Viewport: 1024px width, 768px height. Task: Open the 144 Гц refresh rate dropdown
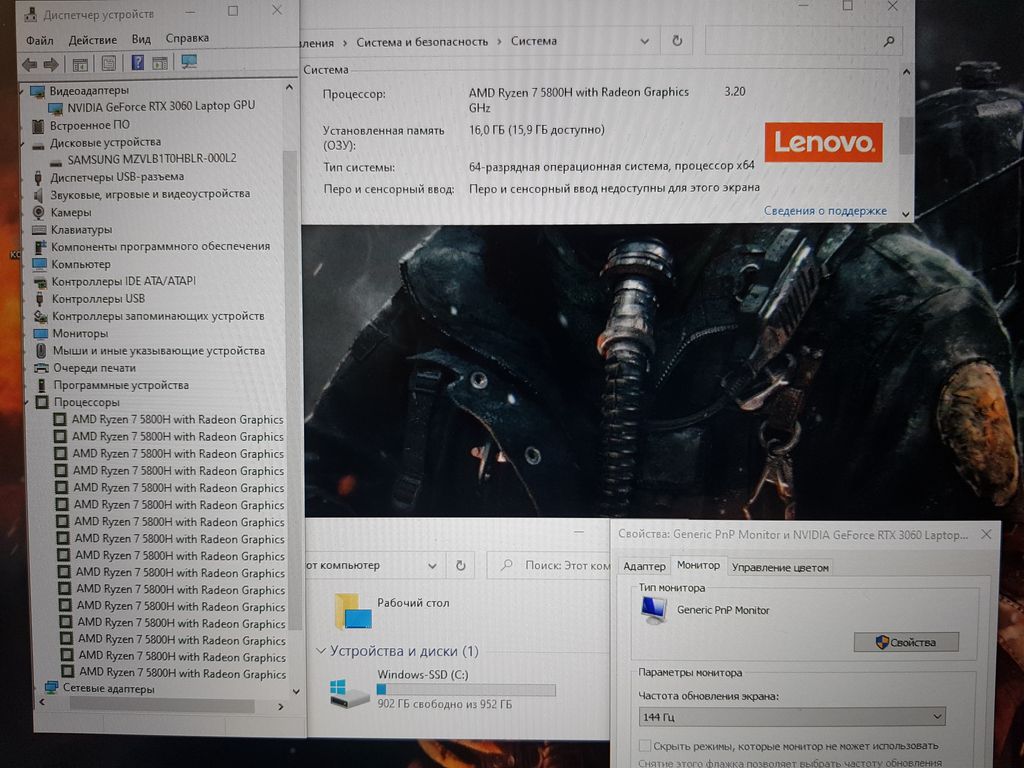point(791,717)
